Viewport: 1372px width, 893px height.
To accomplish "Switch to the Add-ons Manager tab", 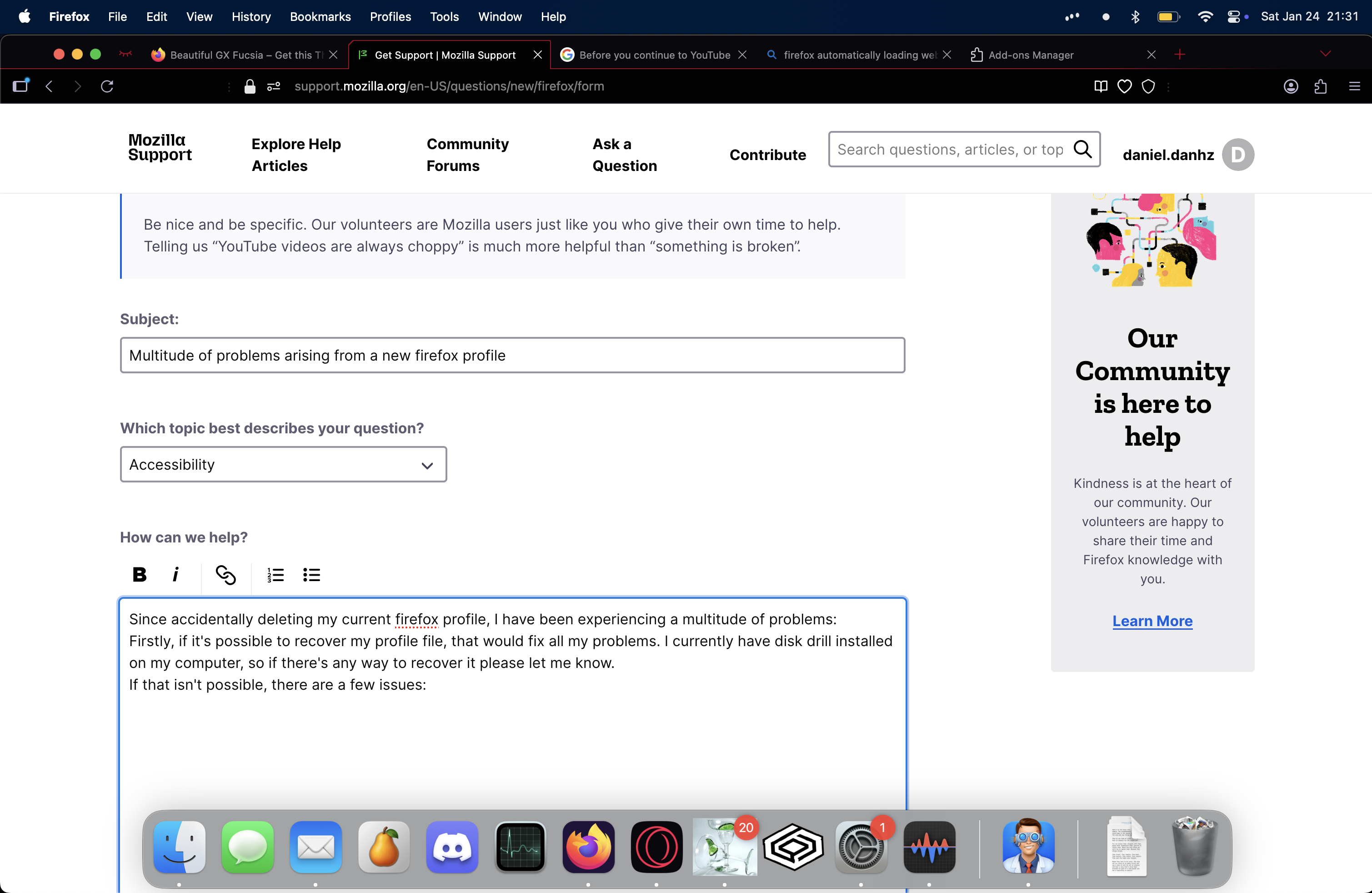I will 1031,55.
